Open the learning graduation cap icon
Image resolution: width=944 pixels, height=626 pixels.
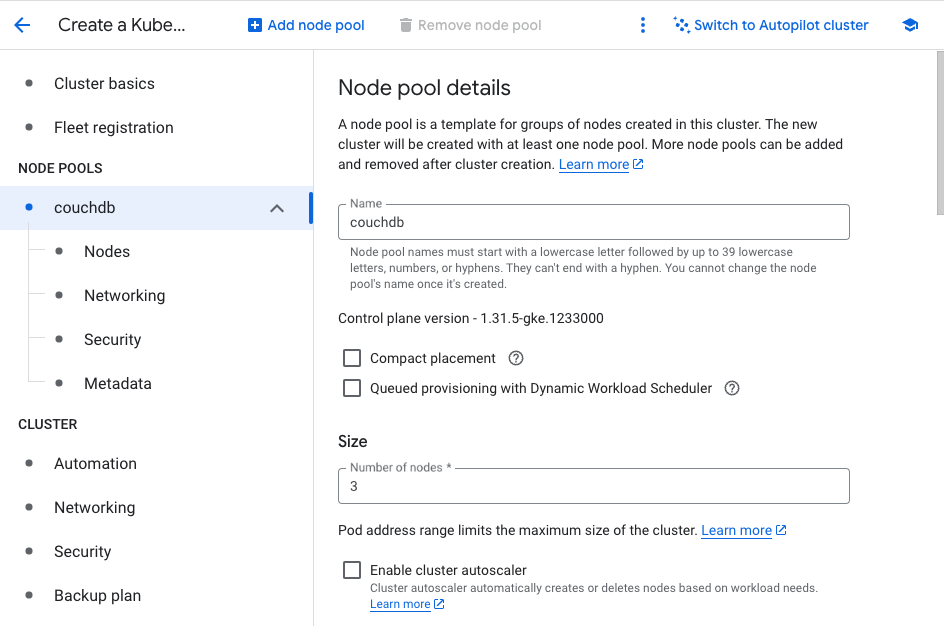(x=910, y=25)
